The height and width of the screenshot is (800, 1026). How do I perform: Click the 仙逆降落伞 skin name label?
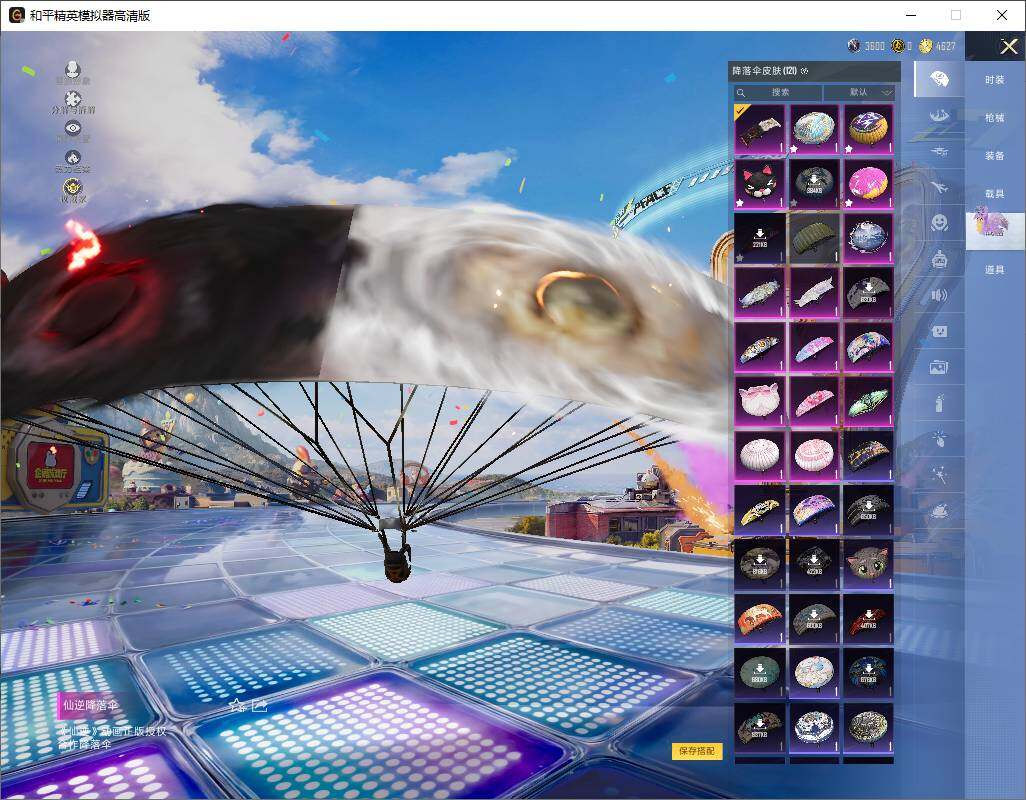point(90,705)
